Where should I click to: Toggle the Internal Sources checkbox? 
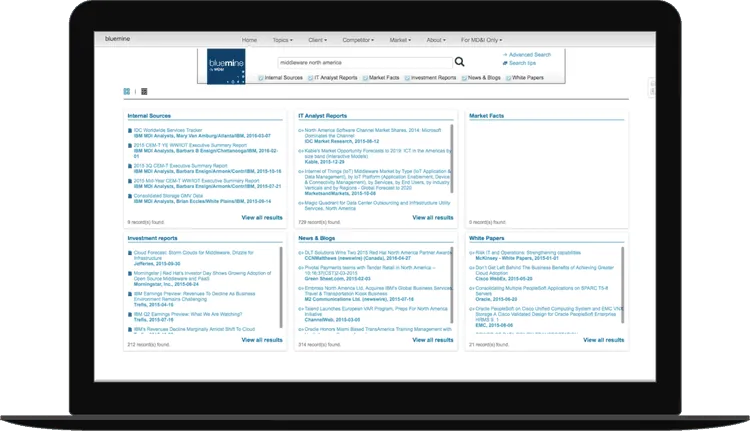pos(261,78)
